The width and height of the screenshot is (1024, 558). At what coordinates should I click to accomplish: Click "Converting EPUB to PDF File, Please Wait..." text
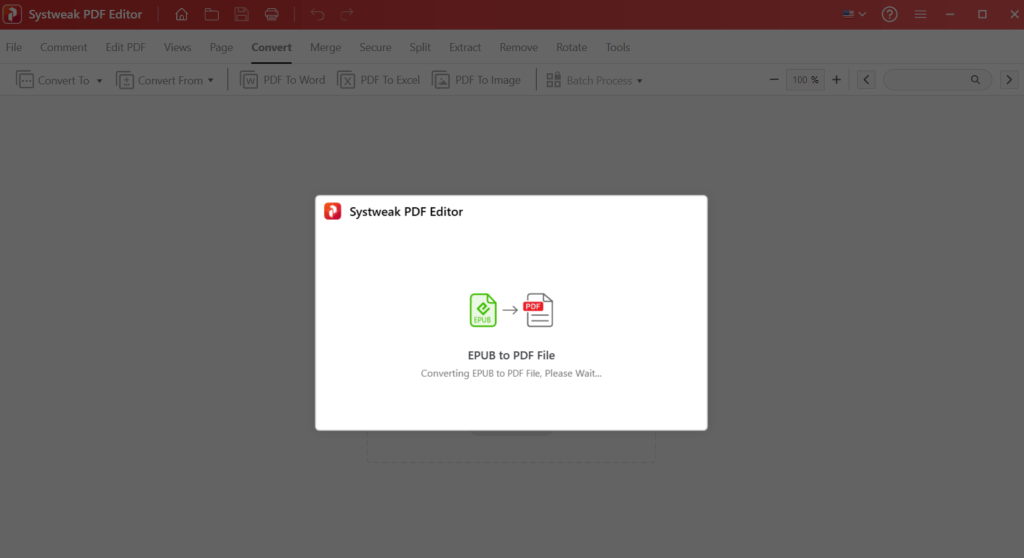pyautogui.click(x=511, y=373)
